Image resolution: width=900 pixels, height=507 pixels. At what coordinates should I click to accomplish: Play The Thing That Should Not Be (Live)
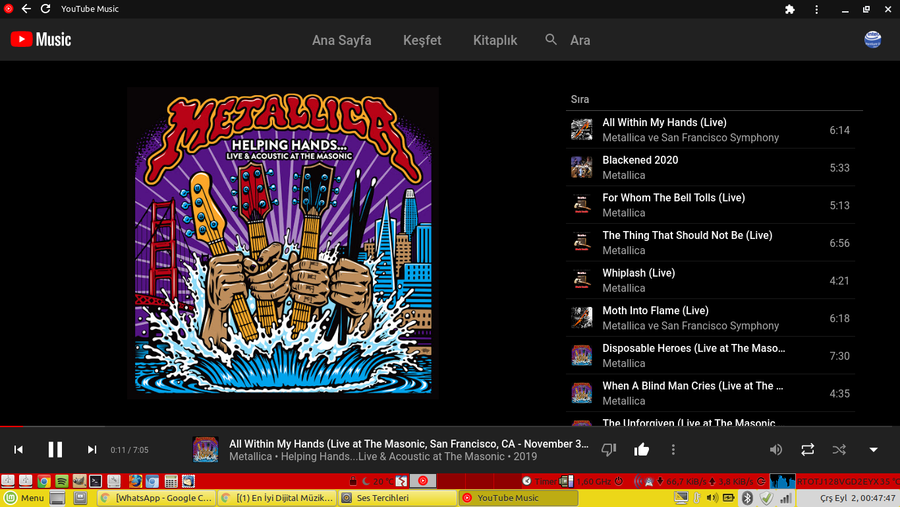tap(711, 243)
